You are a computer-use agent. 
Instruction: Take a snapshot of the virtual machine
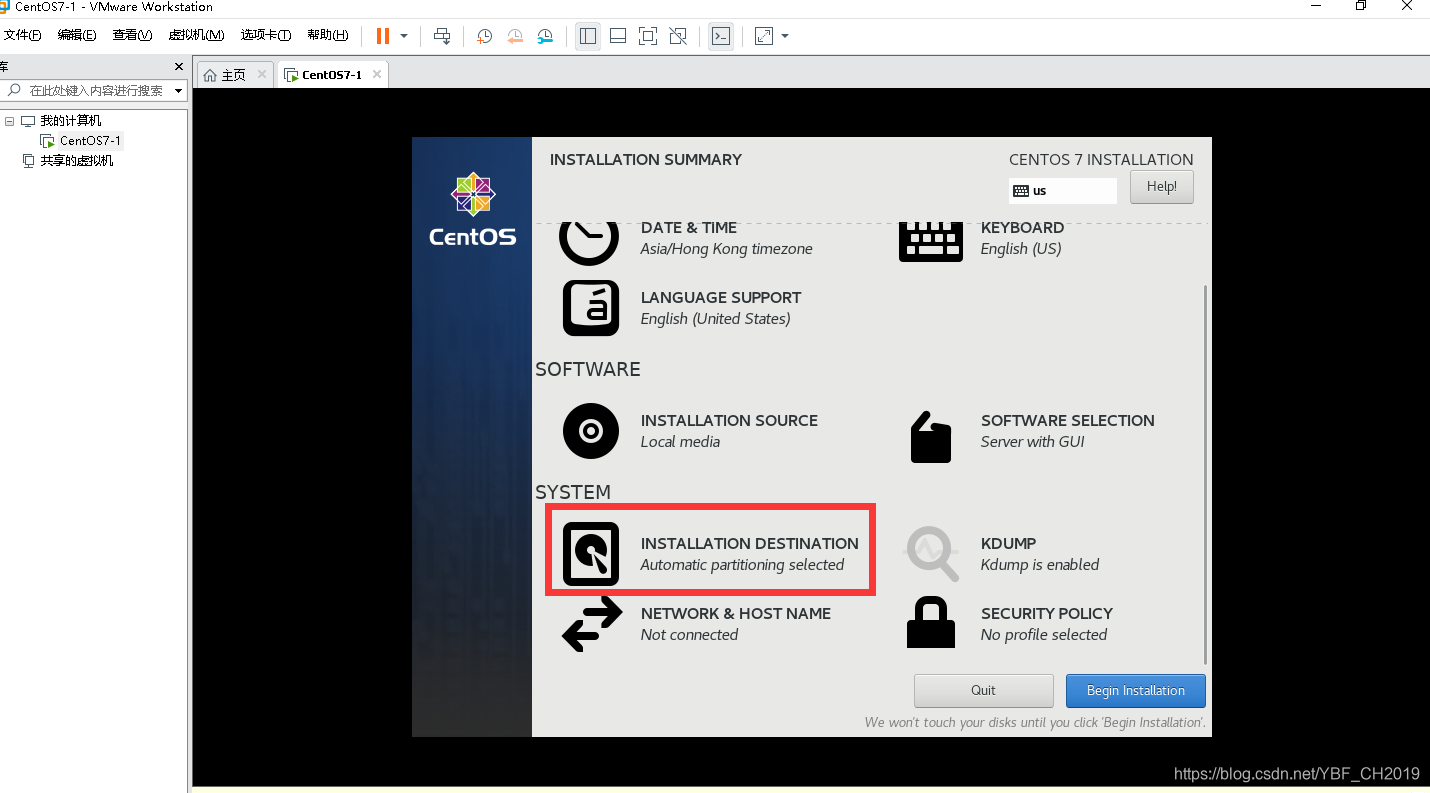click(x=484, y=36)
